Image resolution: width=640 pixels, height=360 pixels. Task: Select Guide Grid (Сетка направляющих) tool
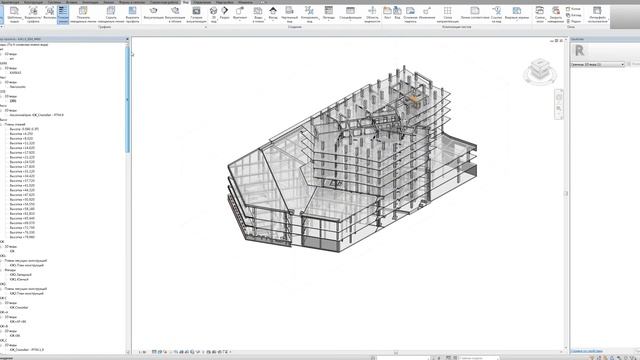coord(448,14)
